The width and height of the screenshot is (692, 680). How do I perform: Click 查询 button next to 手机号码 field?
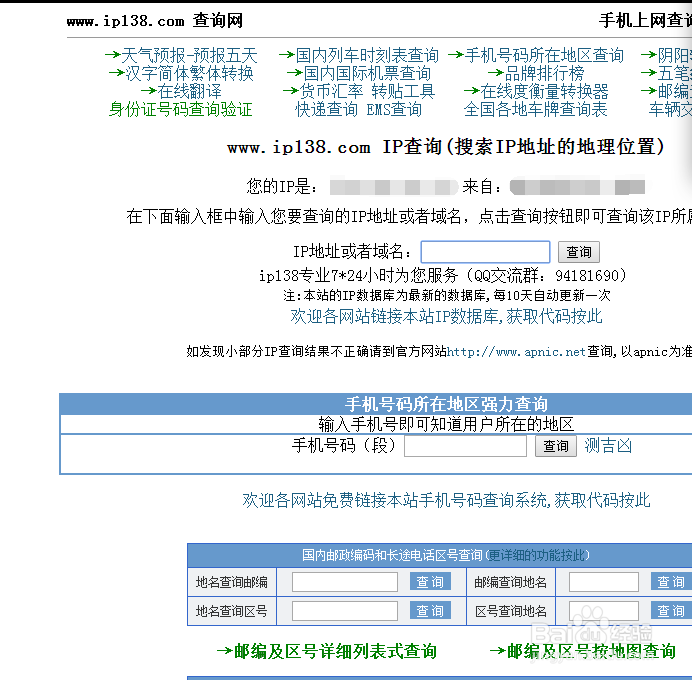tap(556, 446)
